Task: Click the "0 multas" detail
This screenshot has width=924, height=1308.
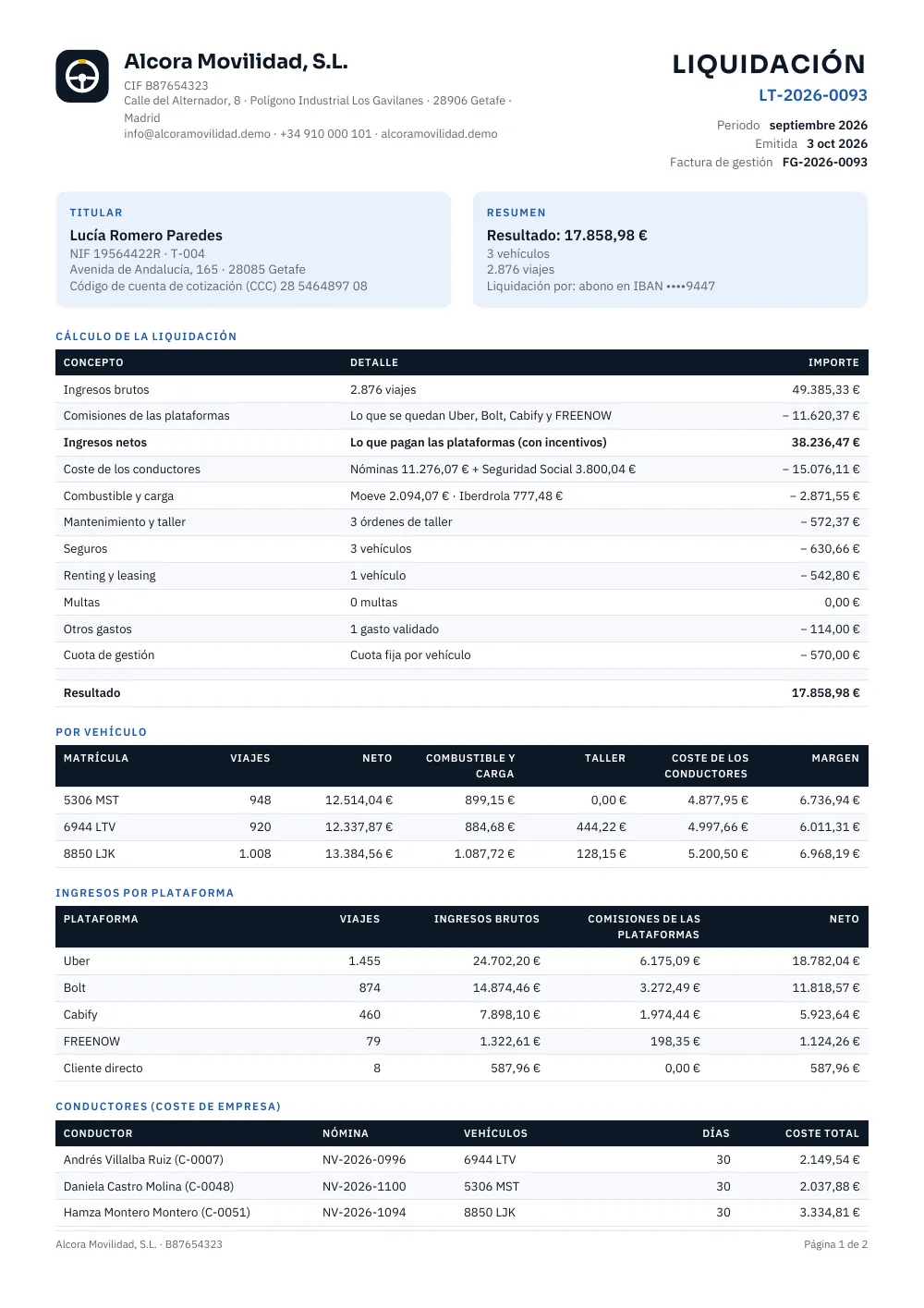Action: [x=374, y=603]
